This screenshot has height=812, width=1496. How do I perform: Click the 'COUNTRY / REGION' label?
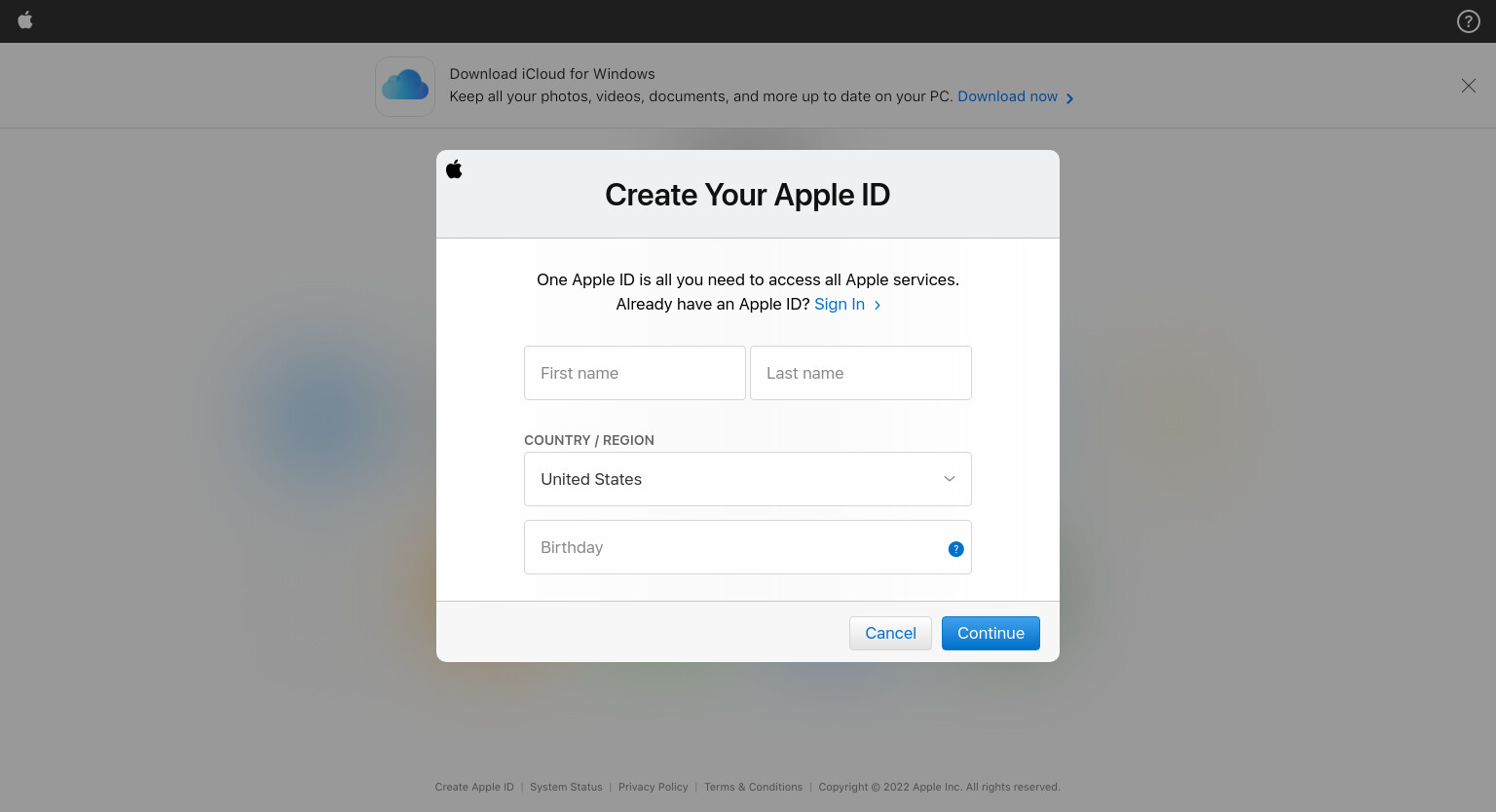(589, 440)
